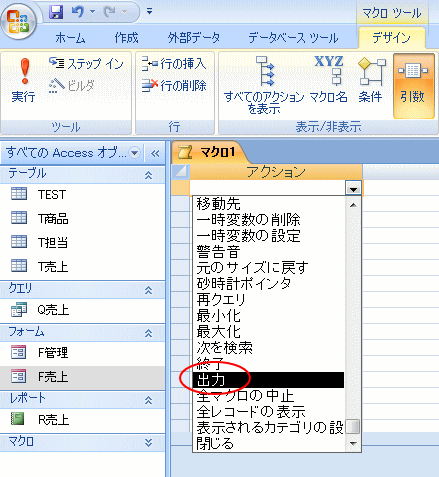
Task: Open the T売上 table
Action: [83, 267]
